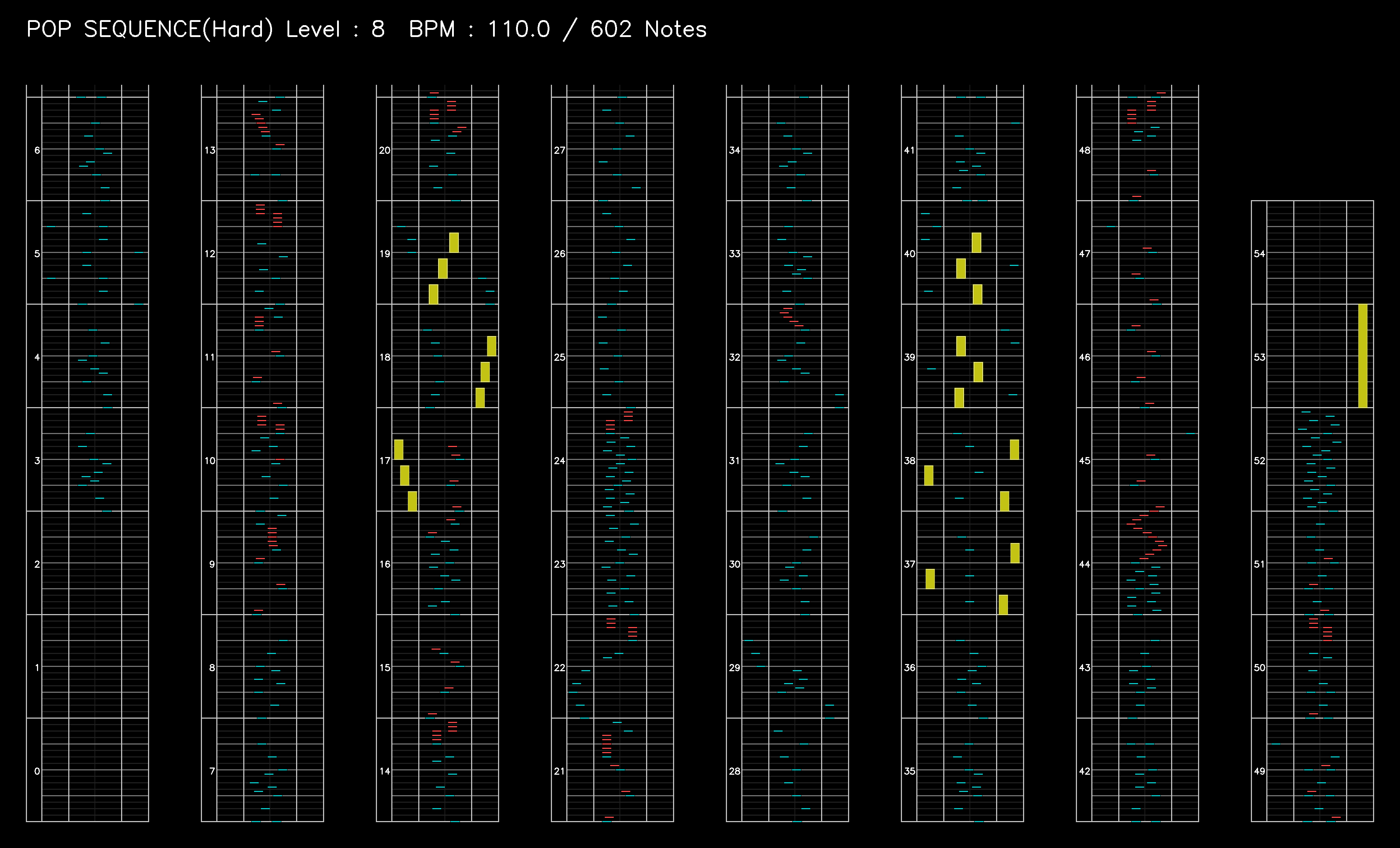Click measure number 31 label
The height and width of the screenshot is (848, 1400).
pos(734,461)
